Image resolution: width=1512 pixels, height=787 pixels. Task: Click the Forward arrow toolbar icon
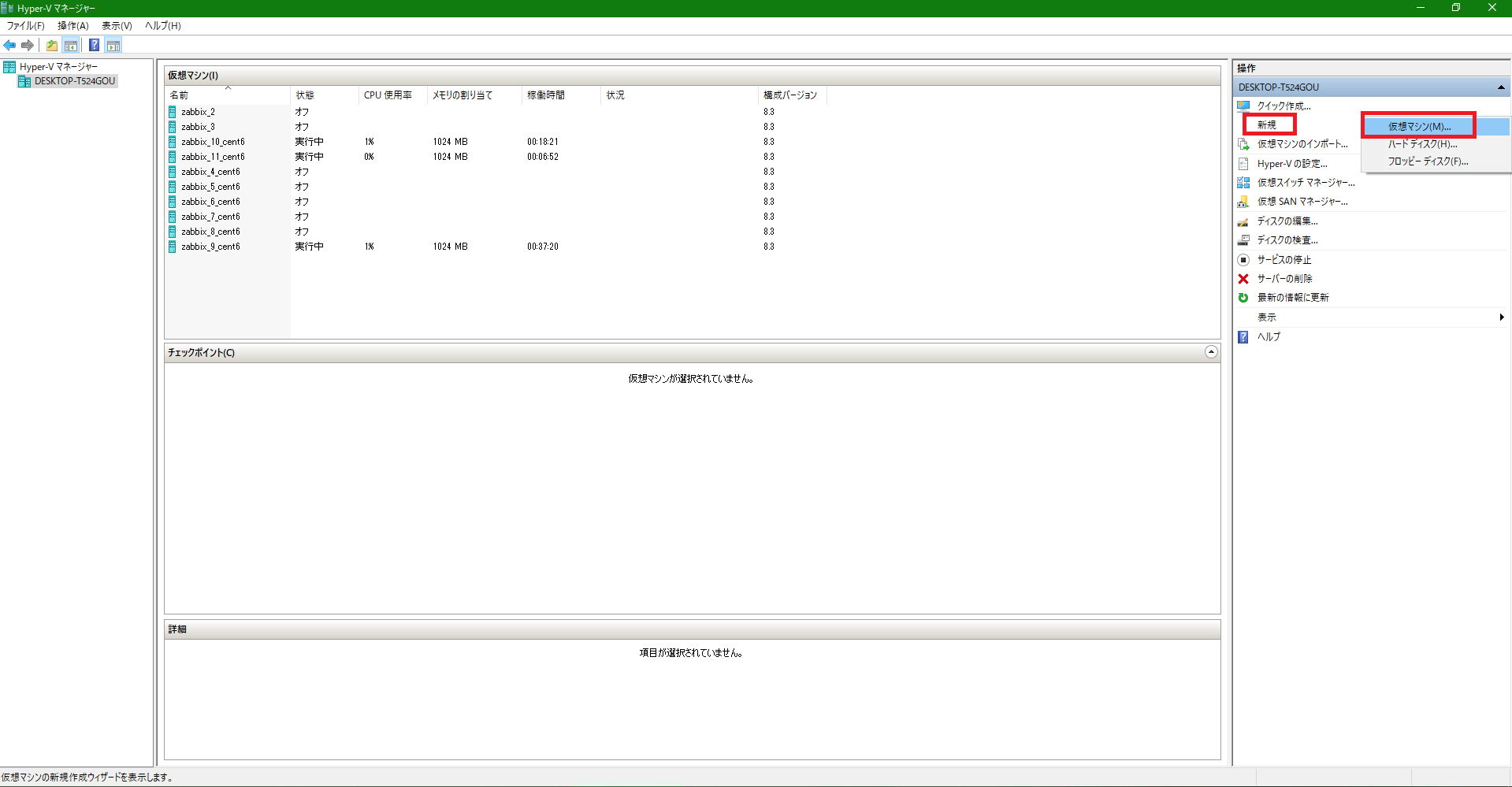[x=28, y=45]
